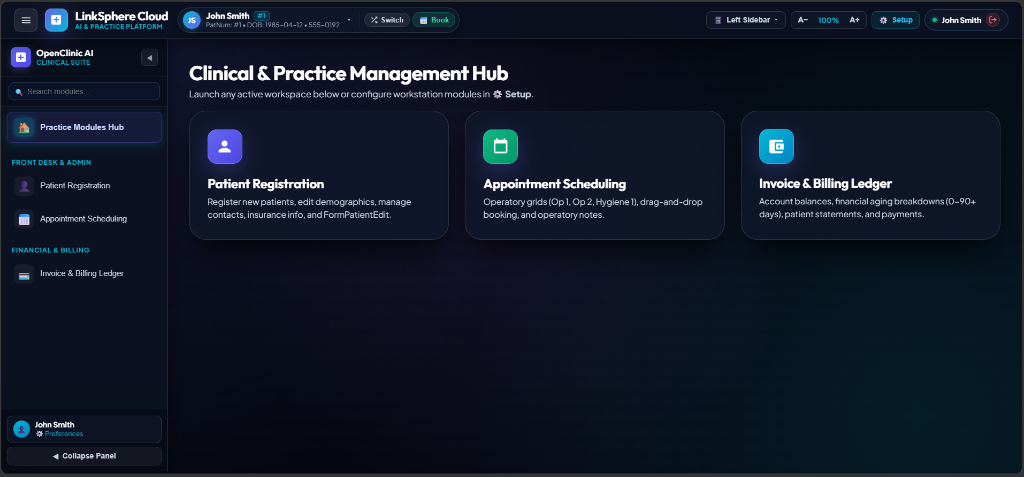Expand the John Smith patient dropdown arrow
The width and height of the screenshot is (1024, 477).
pyautogui.click(x=349, y=20)
